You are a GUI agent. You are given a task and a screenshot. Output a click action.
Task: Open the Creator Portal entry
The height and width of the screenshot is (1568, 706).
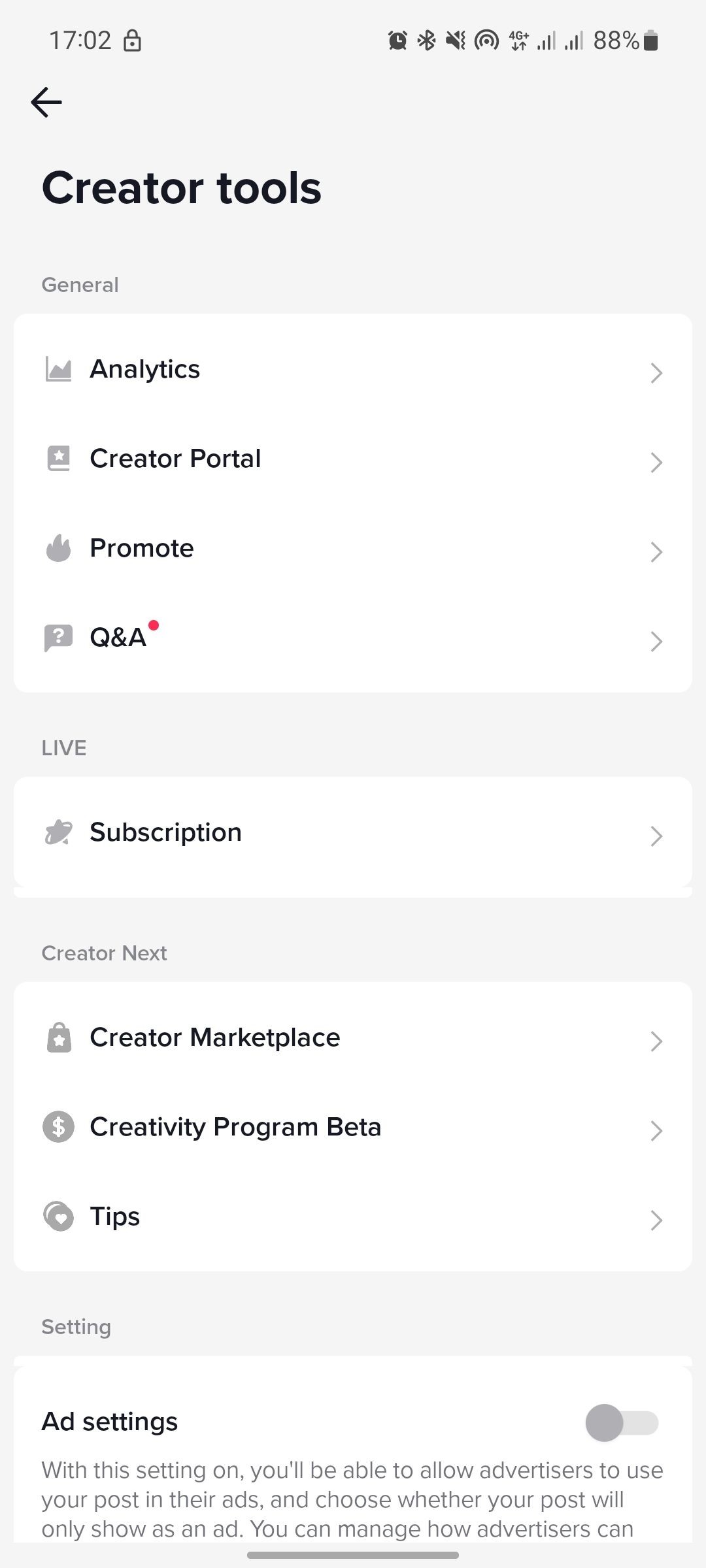353,459
